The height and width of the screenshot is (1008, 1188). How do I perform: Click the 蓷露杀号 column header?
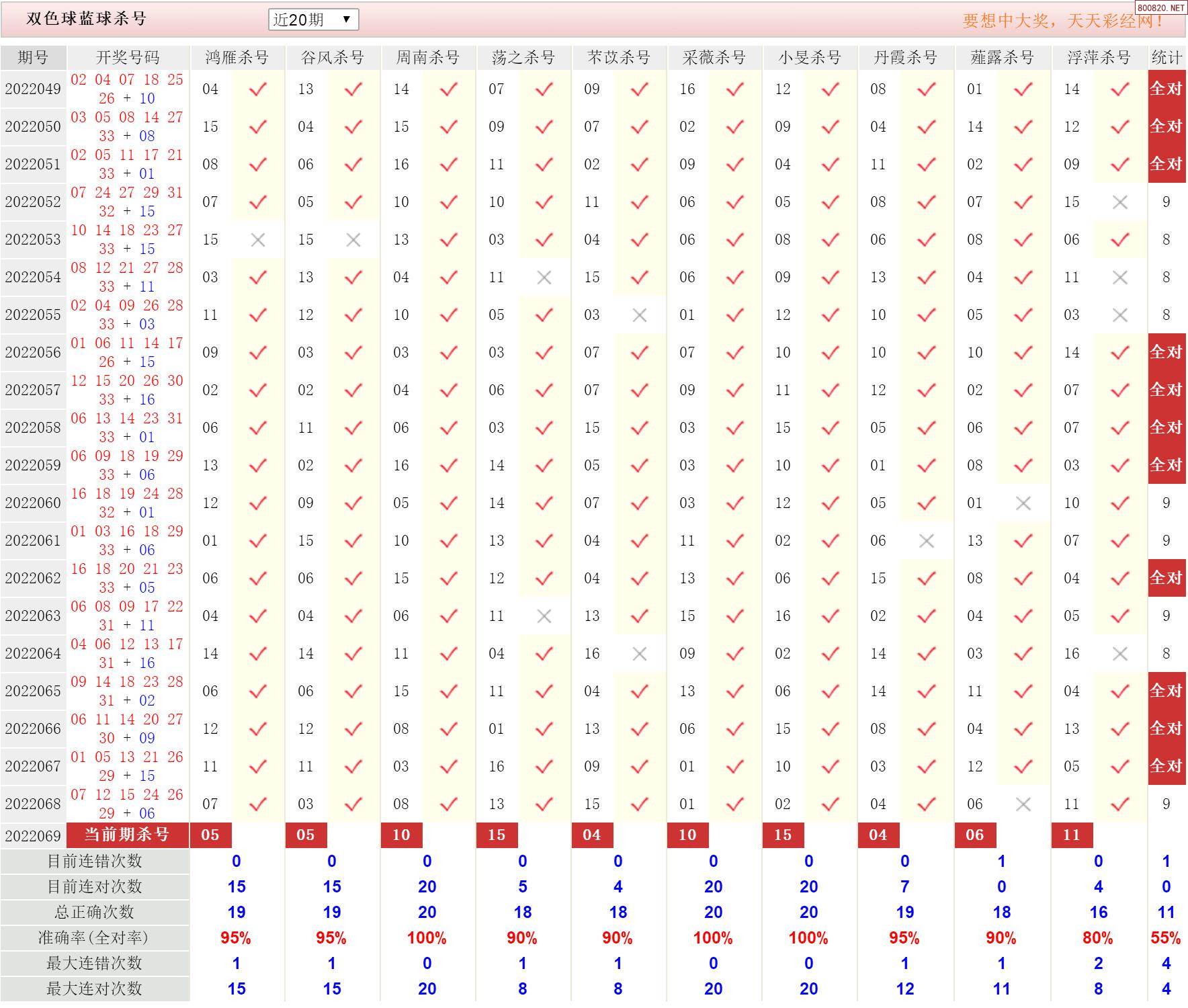(x=1002, y=58)
